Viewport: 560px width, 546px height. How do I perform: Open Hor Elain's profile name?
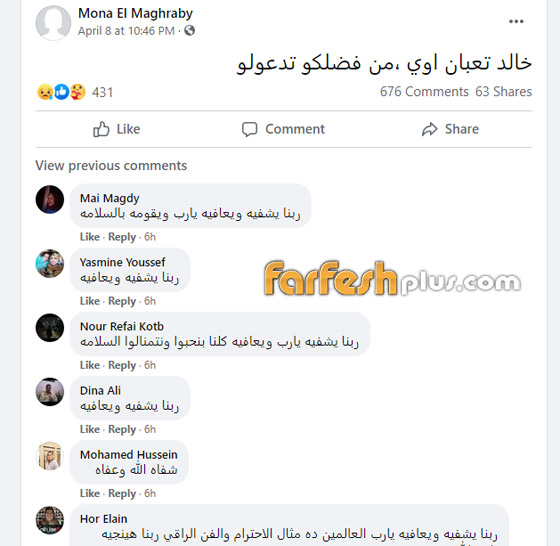point(104,519)
